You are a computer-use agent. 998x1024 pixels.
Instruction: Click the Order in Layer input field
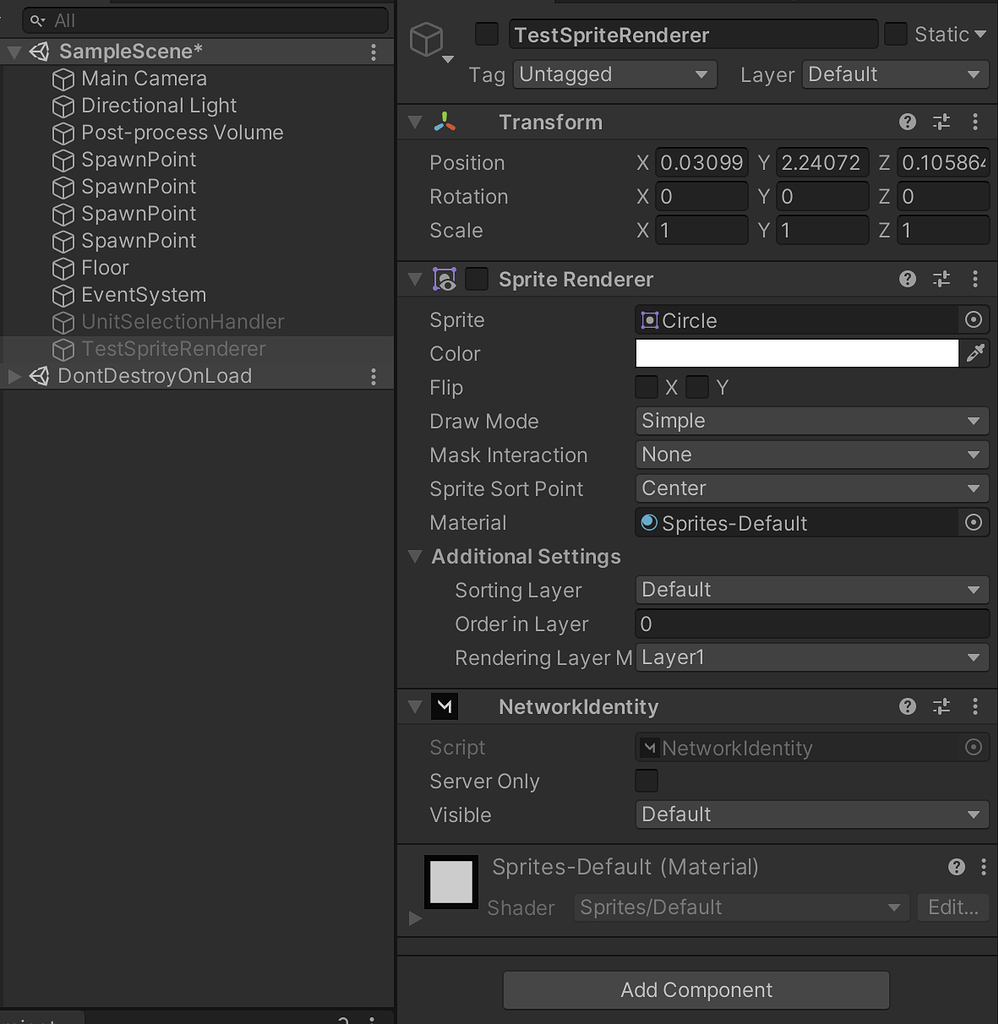812,624
